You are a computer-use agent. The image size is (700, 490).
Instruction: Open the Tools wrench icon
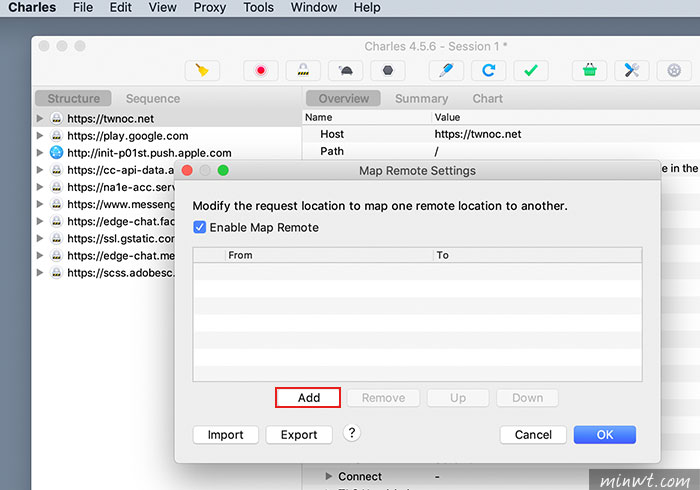tap(632, 71)
